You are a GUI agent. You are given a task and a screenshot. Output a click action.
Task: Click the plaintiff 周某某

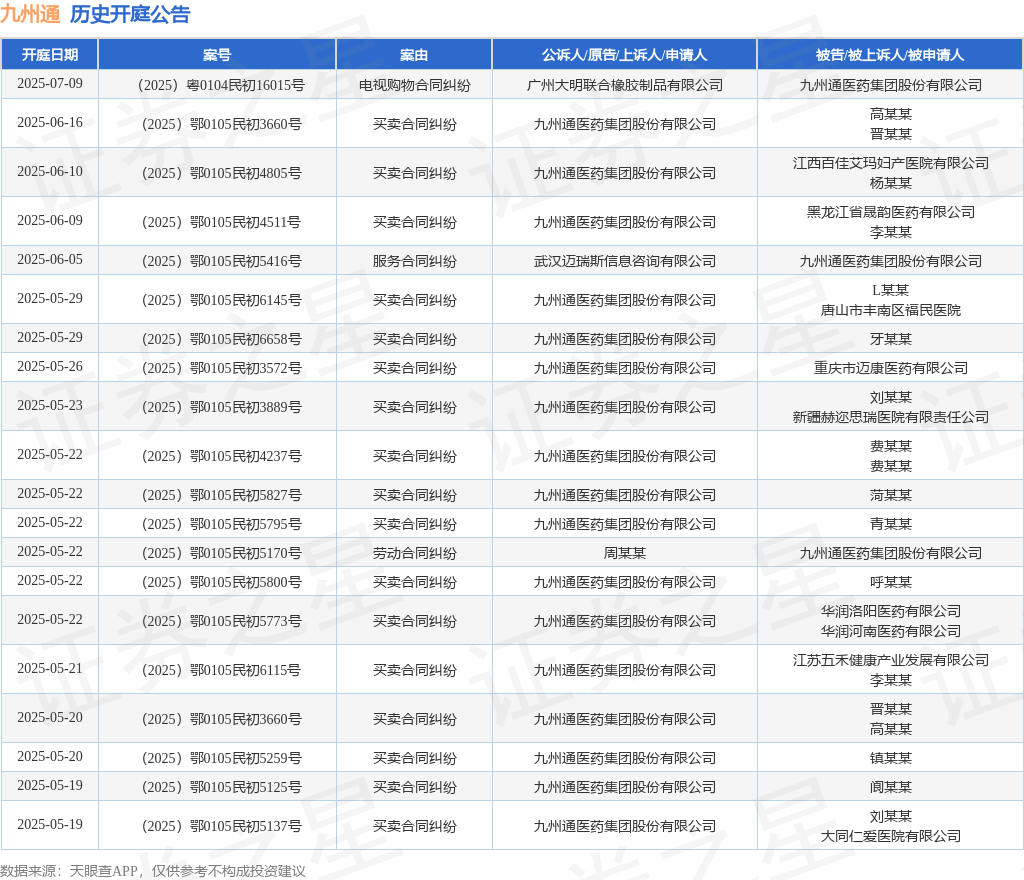[625, 554]
